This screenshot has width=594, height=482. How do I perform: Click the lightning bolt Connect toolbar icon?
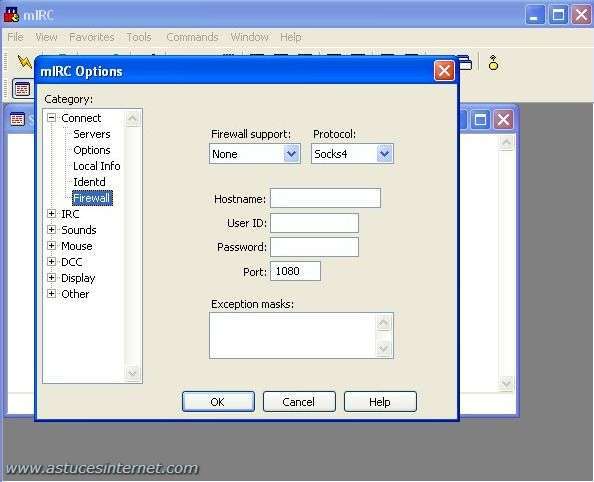pos(25,62)
